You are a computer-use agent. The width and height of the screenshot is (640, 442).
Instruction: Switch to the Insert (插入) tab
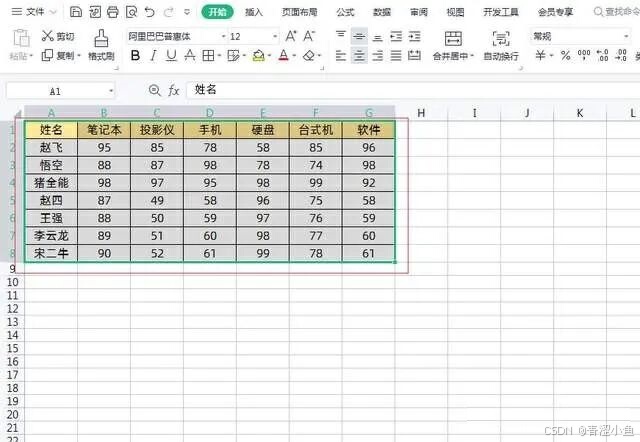[x=253, y=12]
